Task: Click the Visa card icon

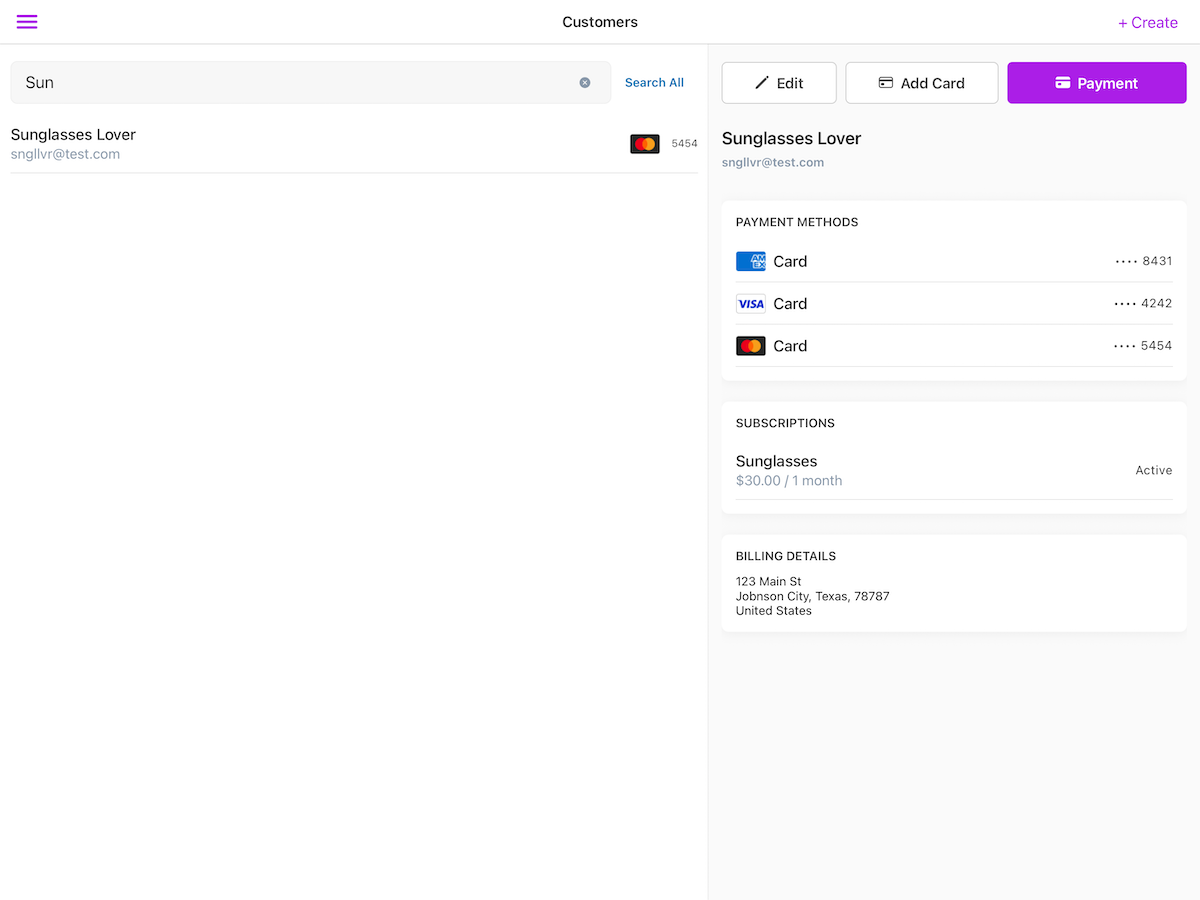Action: (751, 304)
